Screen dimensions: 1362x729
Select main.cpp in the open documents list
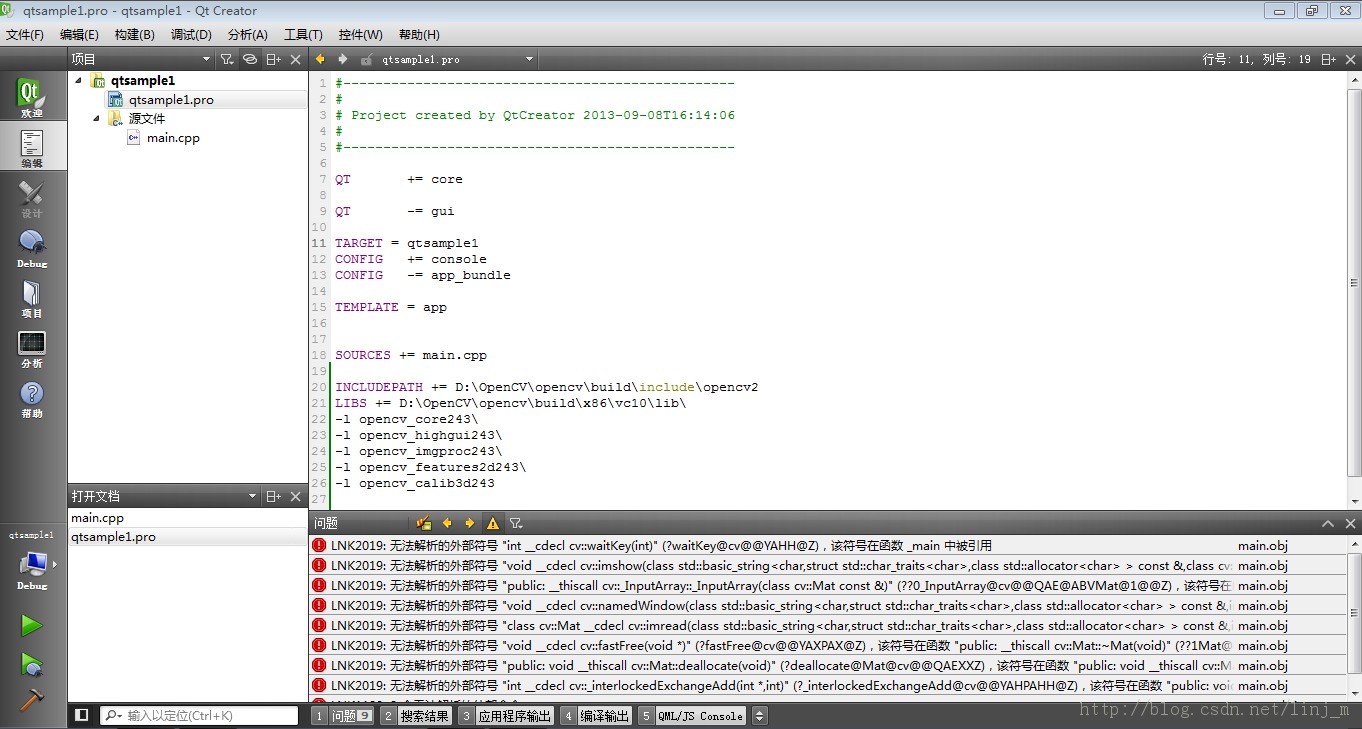(x=98, y=518)
